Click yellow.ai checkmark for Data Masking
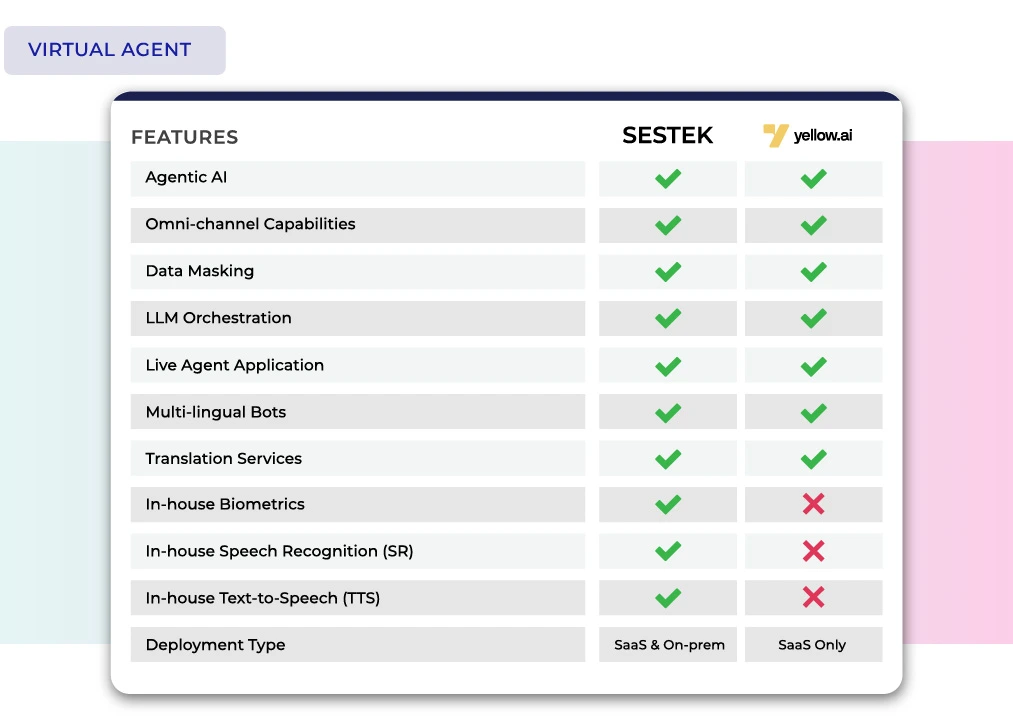1013x720 pixels. [813, 271]
